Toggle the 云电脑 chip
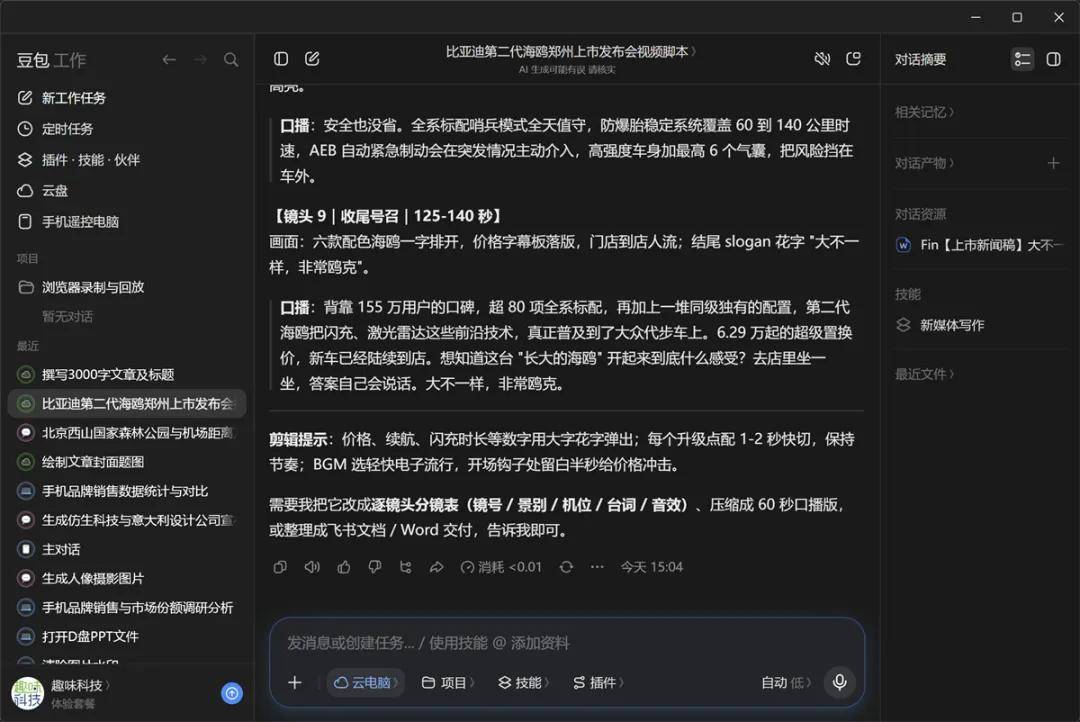Viewport: 1080px width, 722px height. point(366,682)
